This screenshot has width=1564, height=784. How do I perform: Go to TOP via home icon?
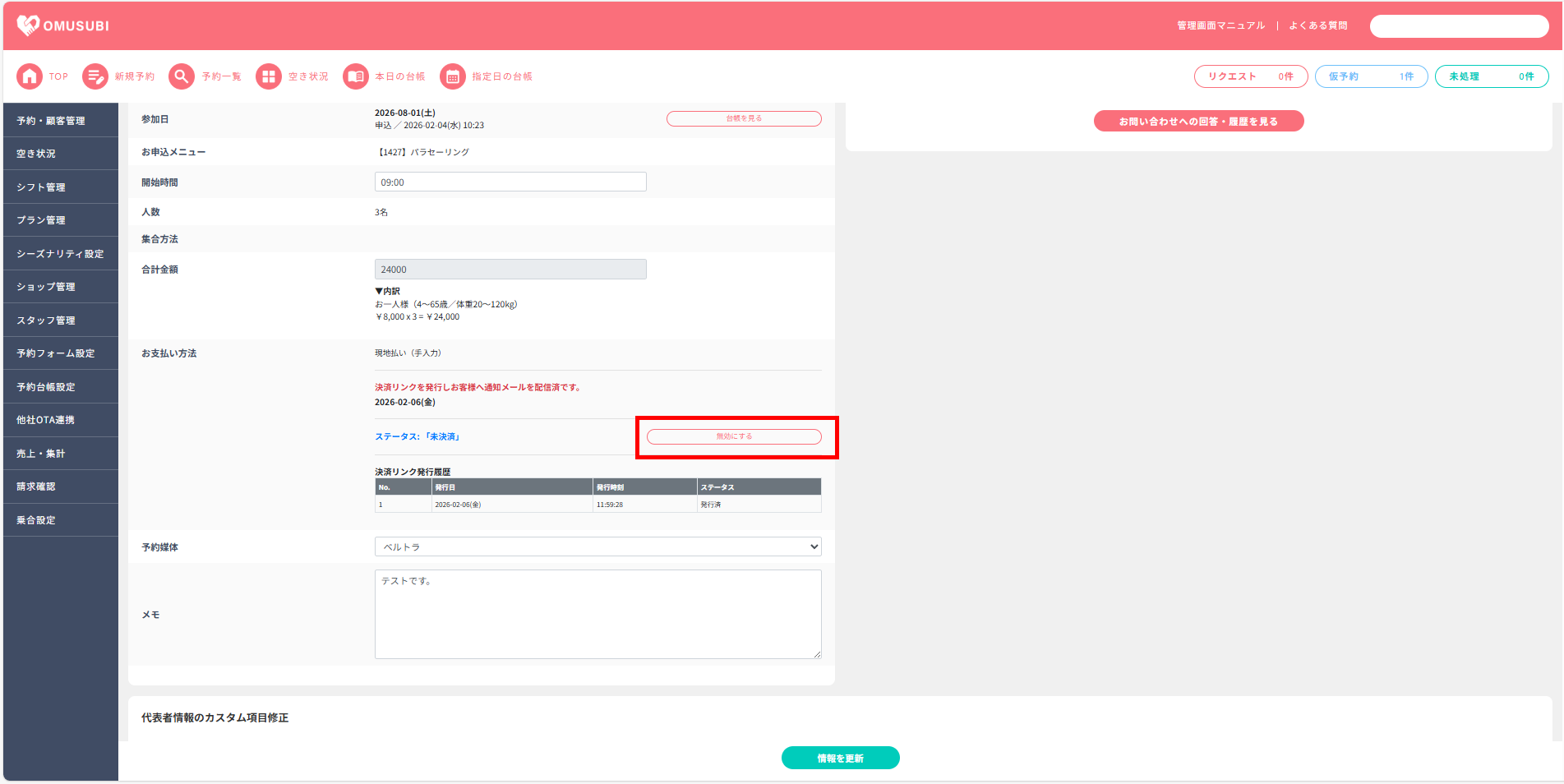[30, 76]
